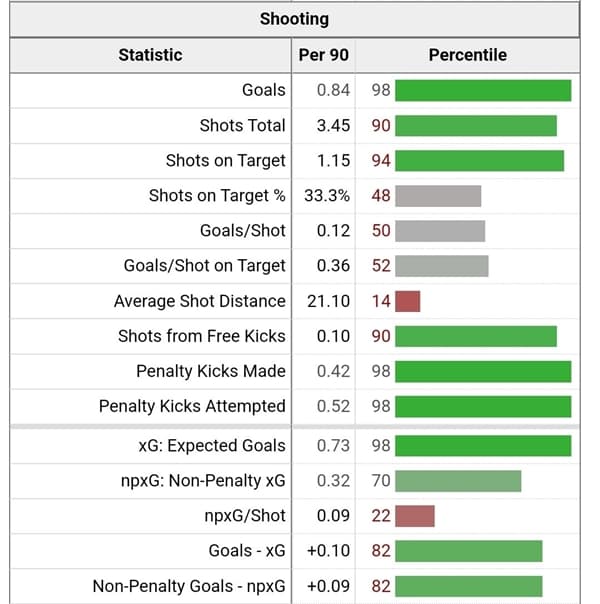
Task: Click the Shooting table title
Action: [294, 19]
